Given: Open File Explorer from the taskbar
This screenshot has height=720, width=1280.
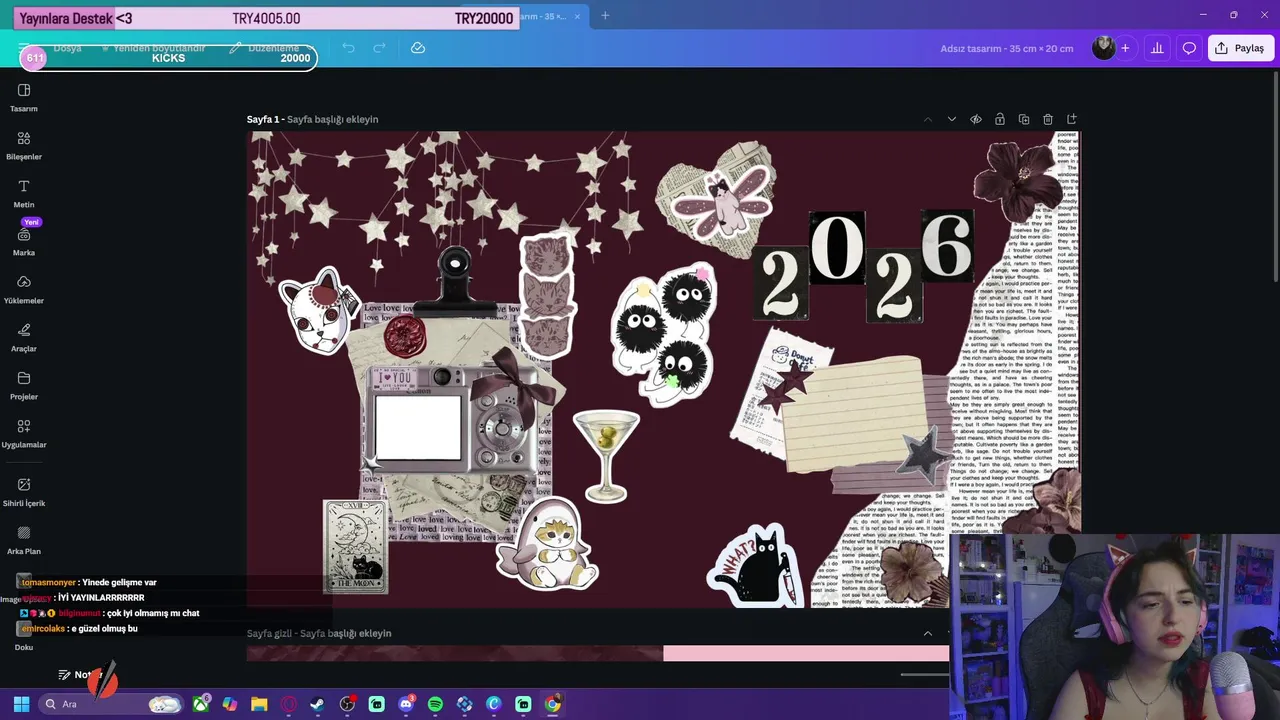Looking at the screenshot, I should (x=259, y=704).
